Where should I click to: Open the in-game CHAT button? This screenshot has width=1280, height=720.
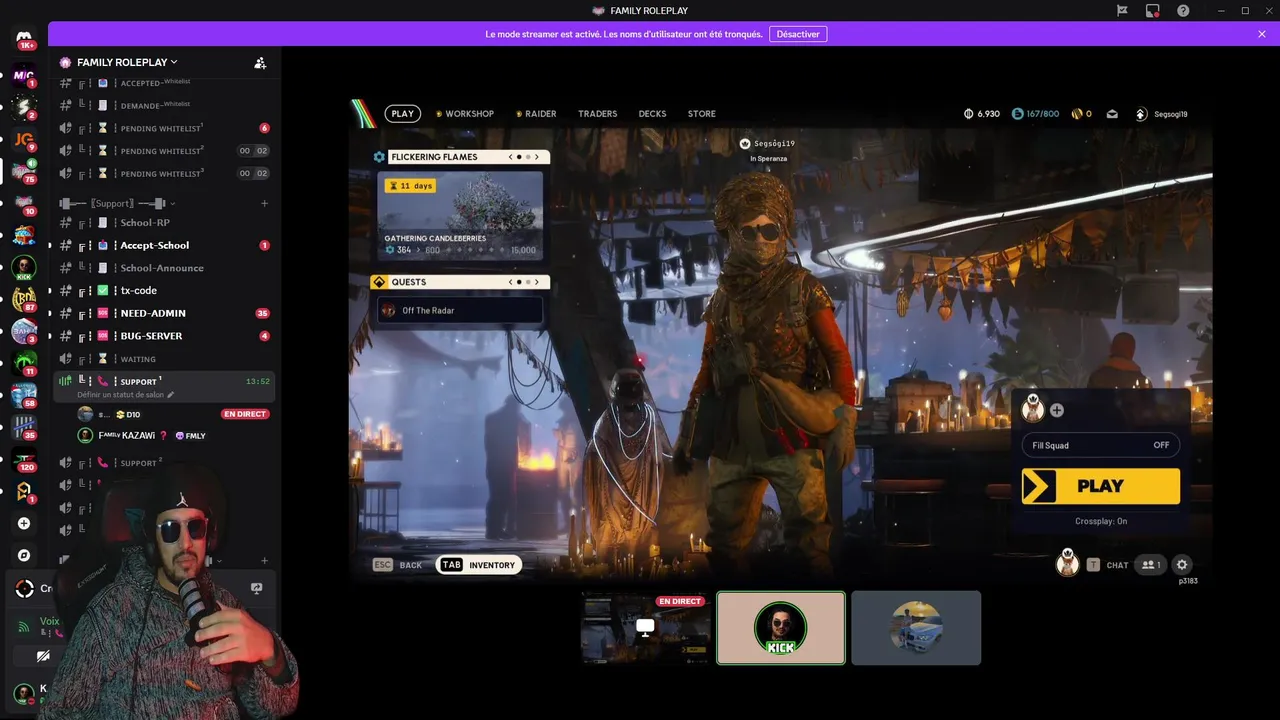pos(1107,565)
